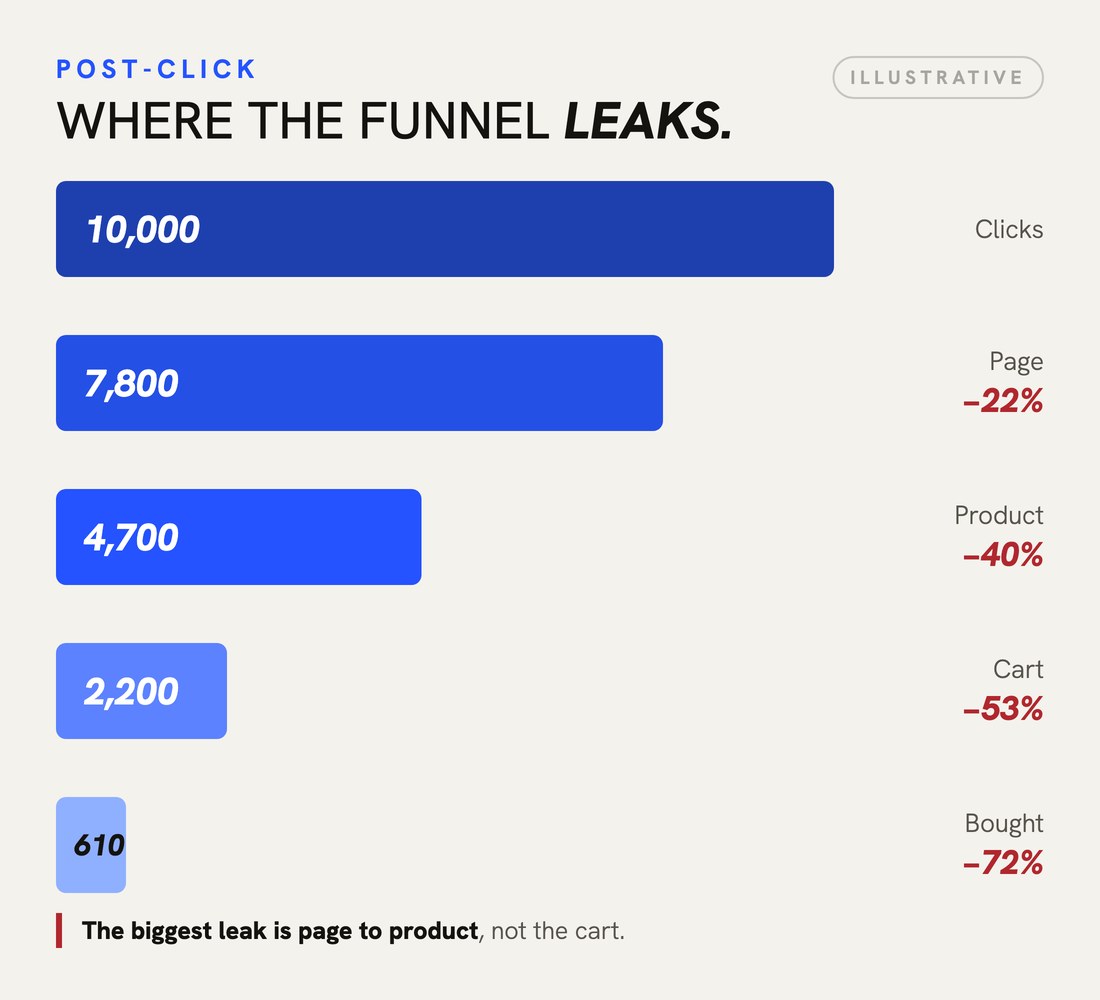Click the Page stage label
This screenshot has width=1100, height=1000.
pos(1016,362)
